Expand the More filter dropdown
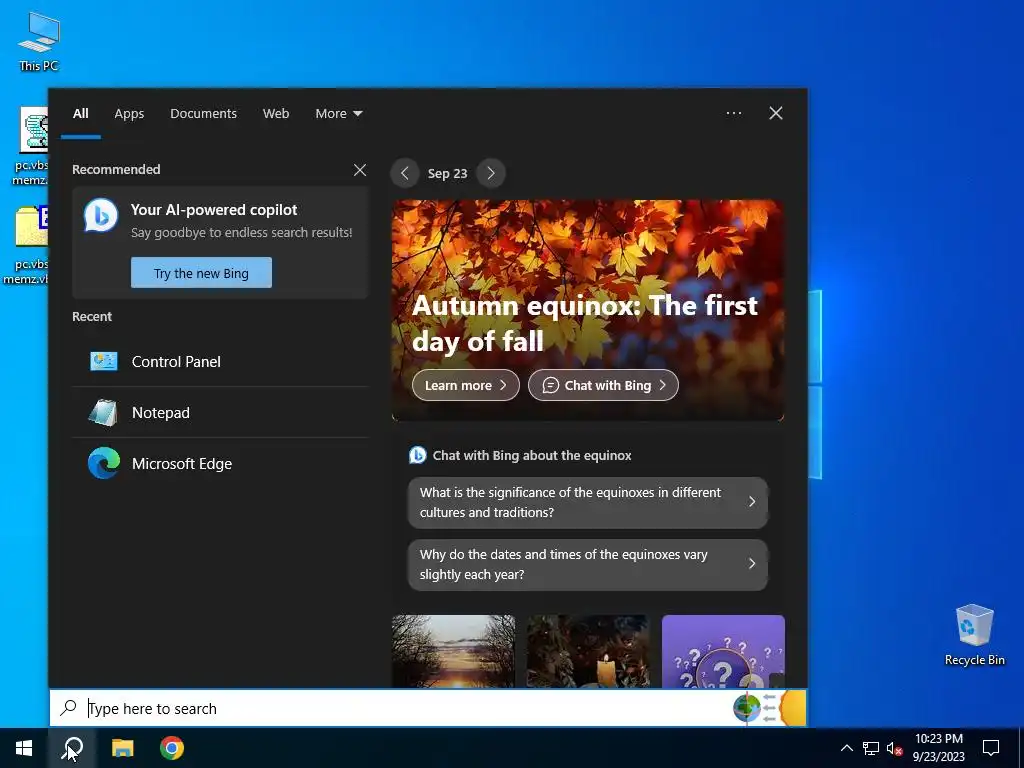This screenshot has height=768, width=1024. pos(338,114)
